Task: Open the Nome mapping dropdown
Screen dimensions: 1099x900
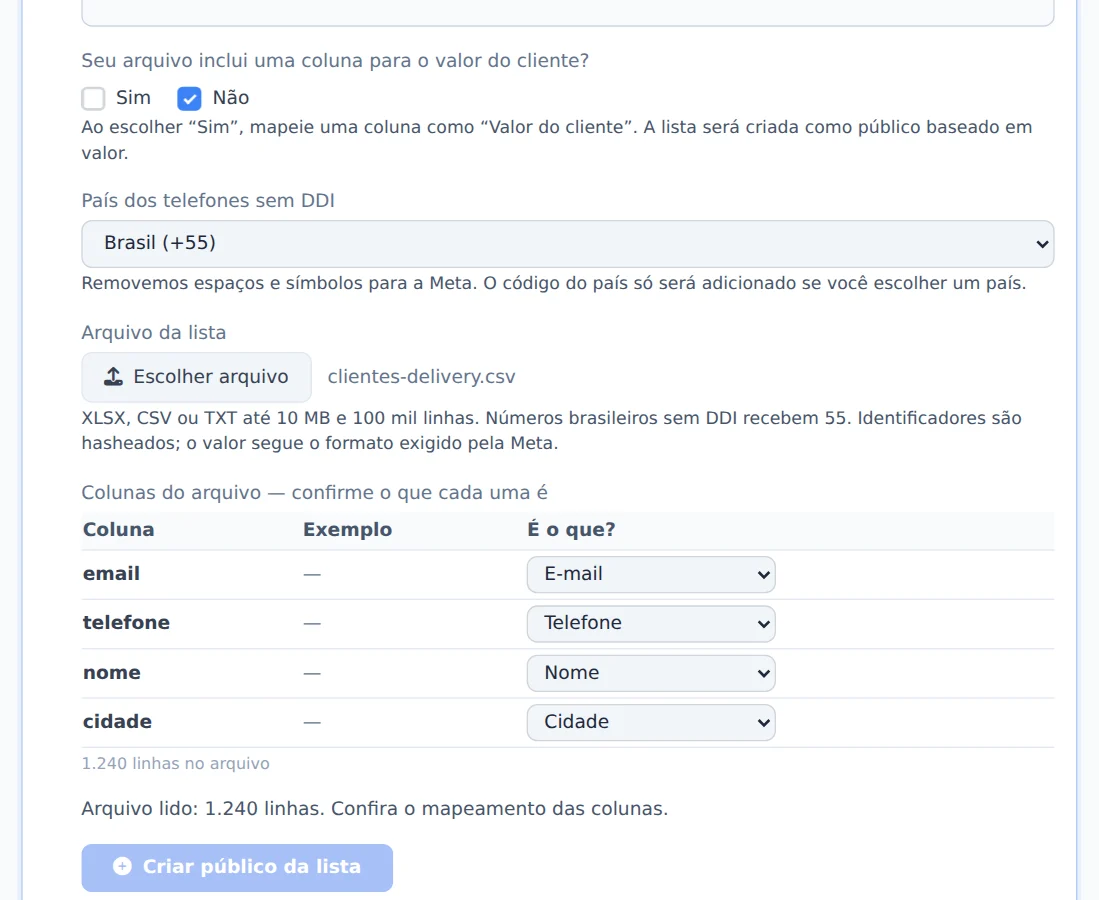Action: tap(651, 673)
